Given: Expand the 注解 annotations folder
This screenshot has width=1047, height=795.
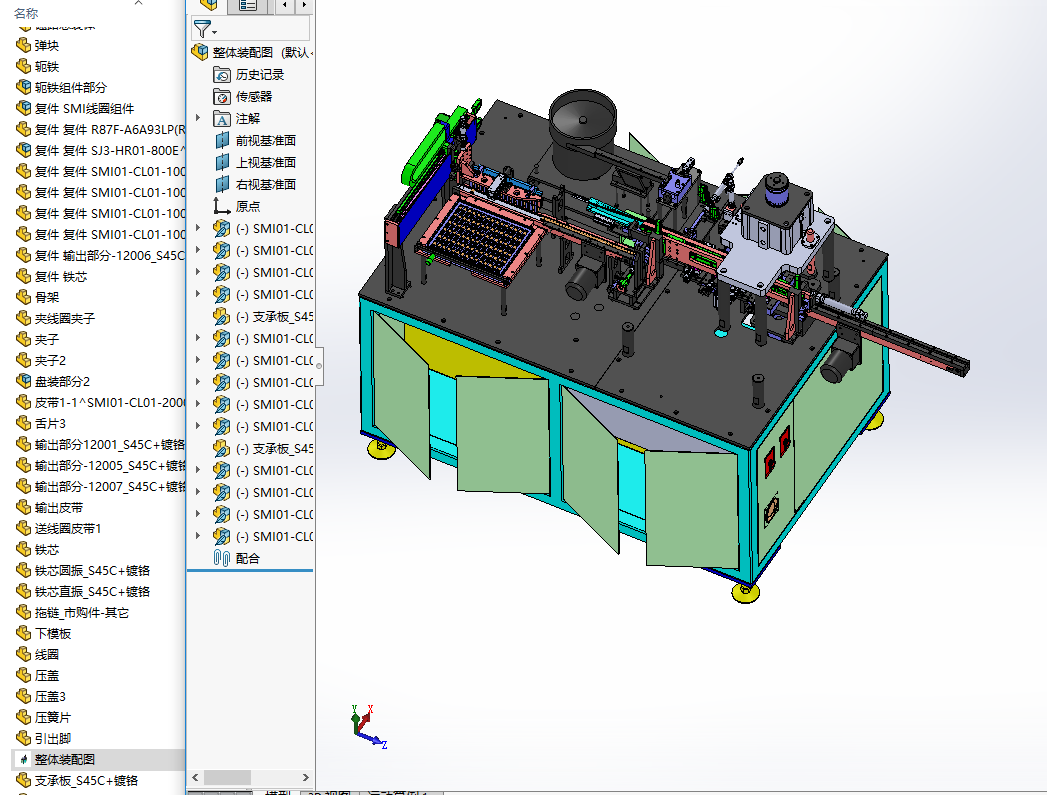Looking at the screenshot, I should click(198, 118).
